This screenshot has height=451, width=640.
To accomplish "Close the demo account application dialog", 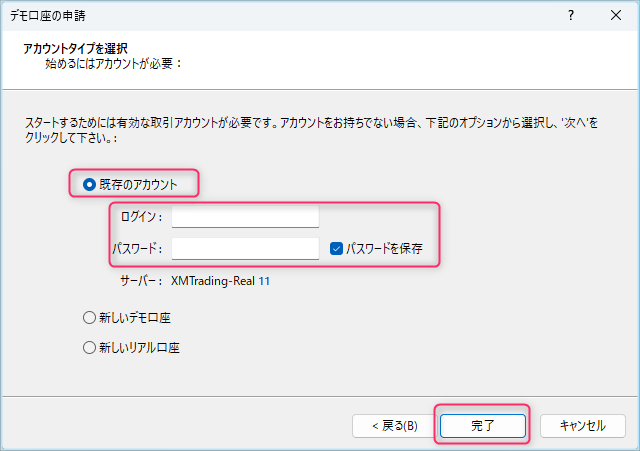I will (616, 15).
